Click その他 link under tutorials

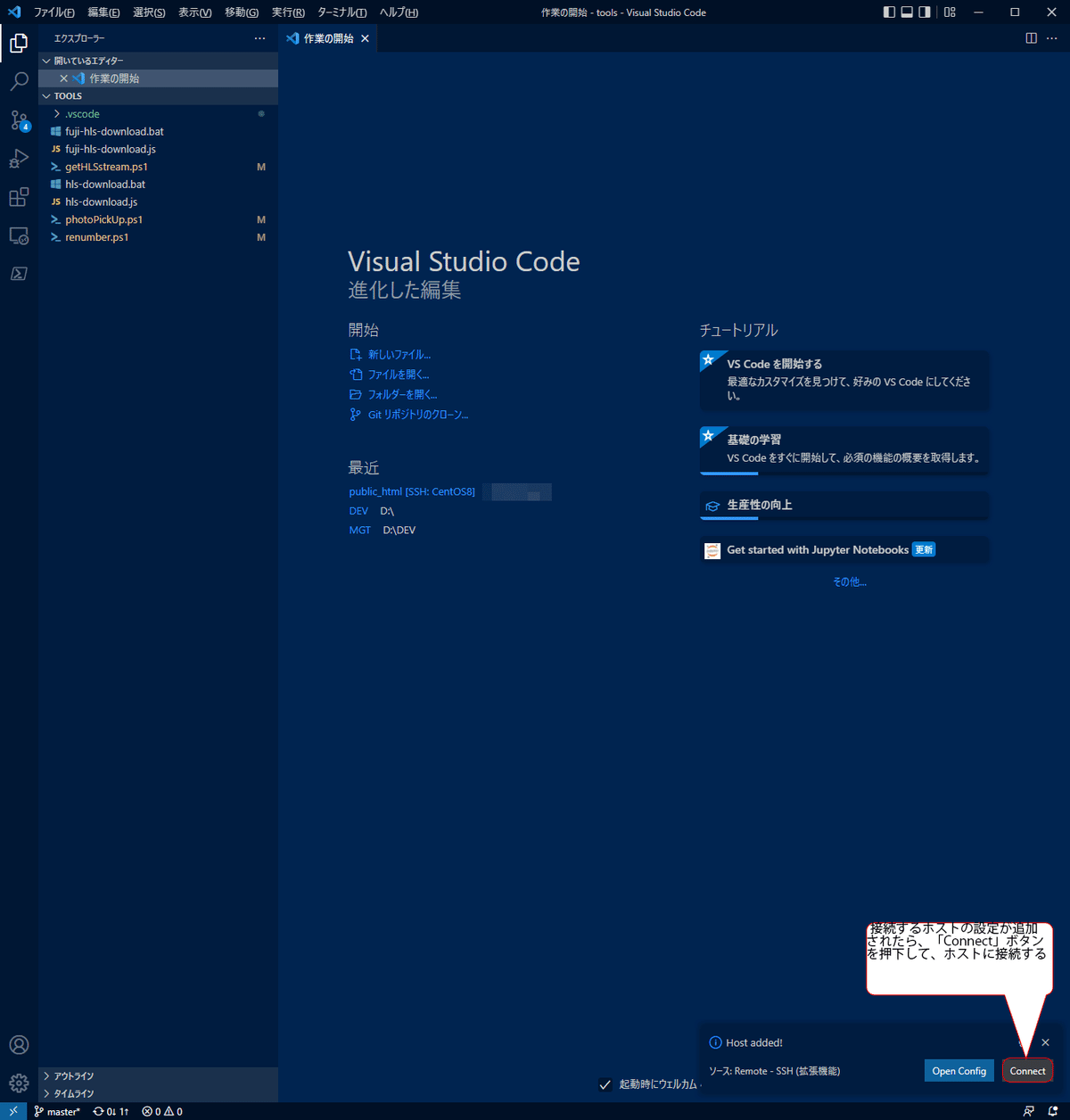pyautogui.click(x=849, y=581)
